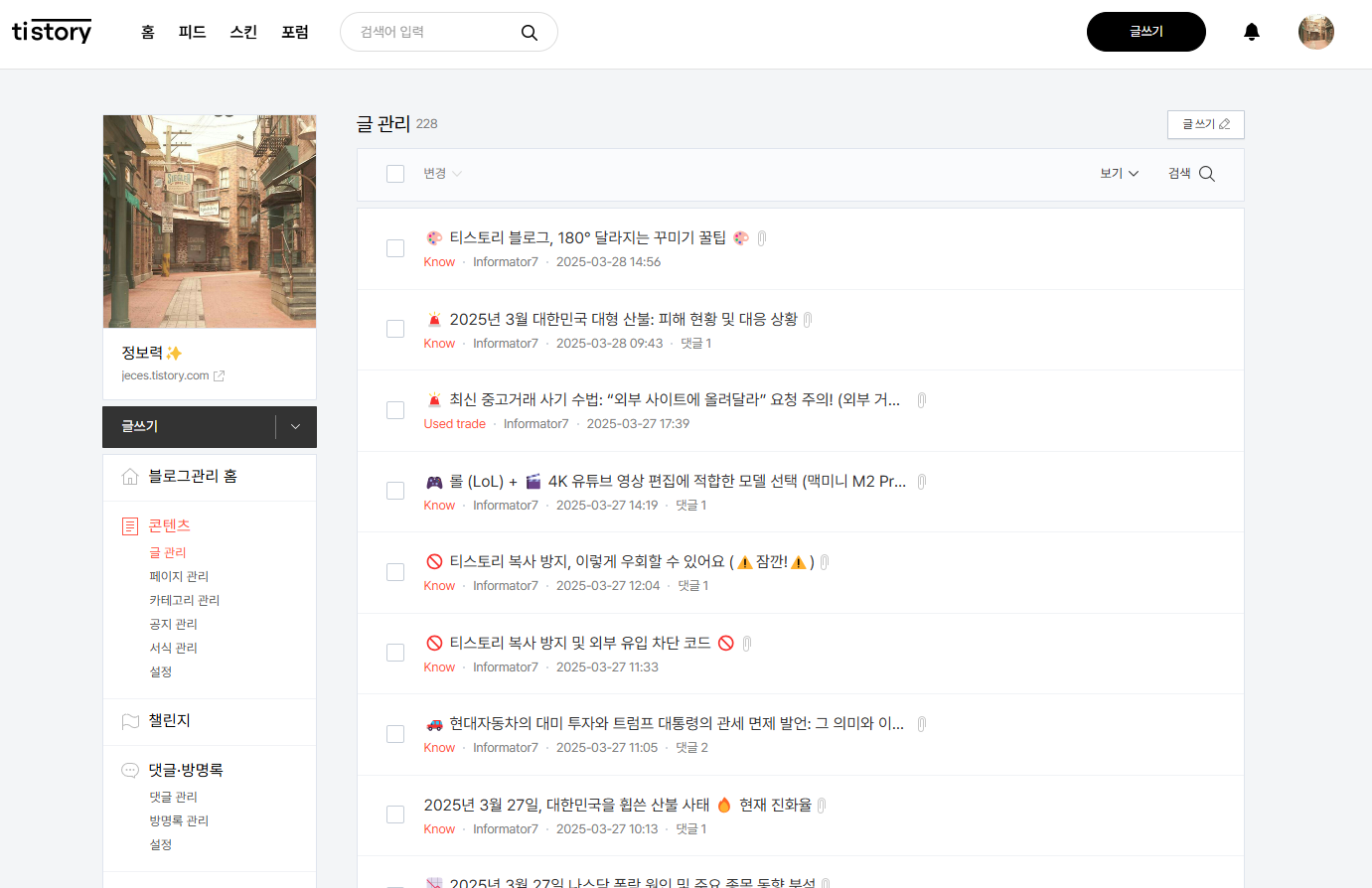The height and width of the screenshot is (888, 1372).
Task: Click Know category on 롤 (LoL) post
Action: (439, 506)
